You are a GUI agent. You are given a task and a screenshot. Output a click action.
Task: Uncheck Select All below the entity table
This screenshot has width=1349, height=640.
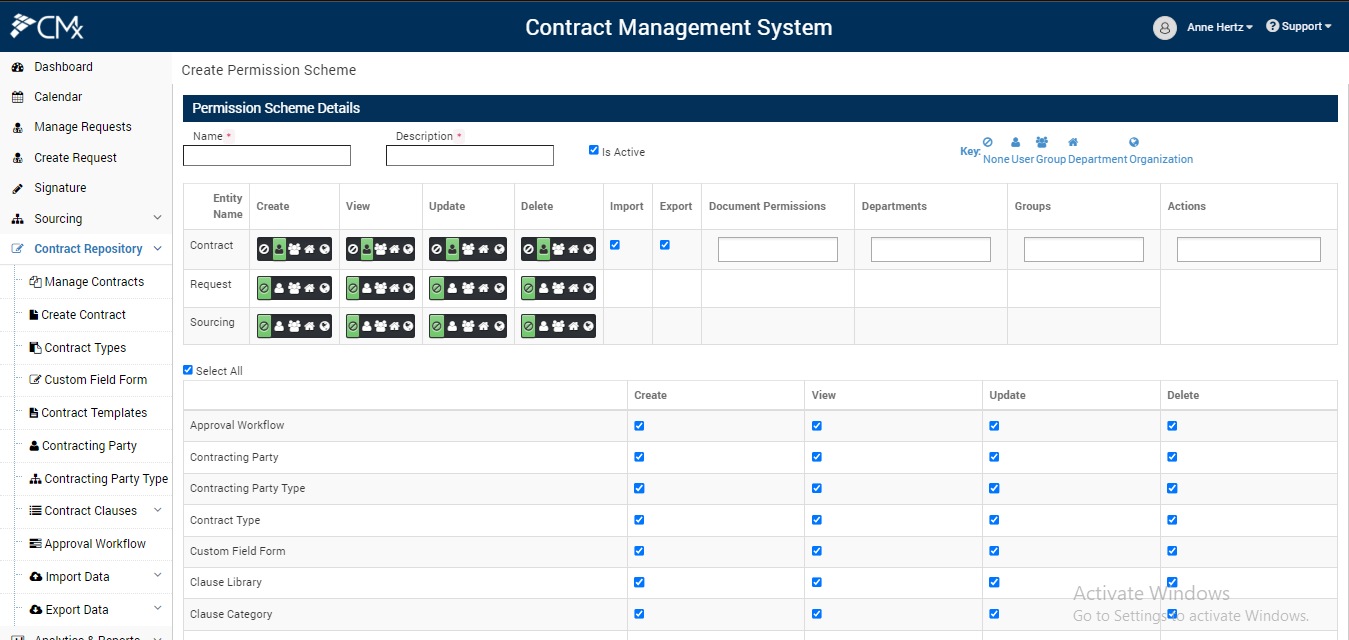click(x=187, y=369)
